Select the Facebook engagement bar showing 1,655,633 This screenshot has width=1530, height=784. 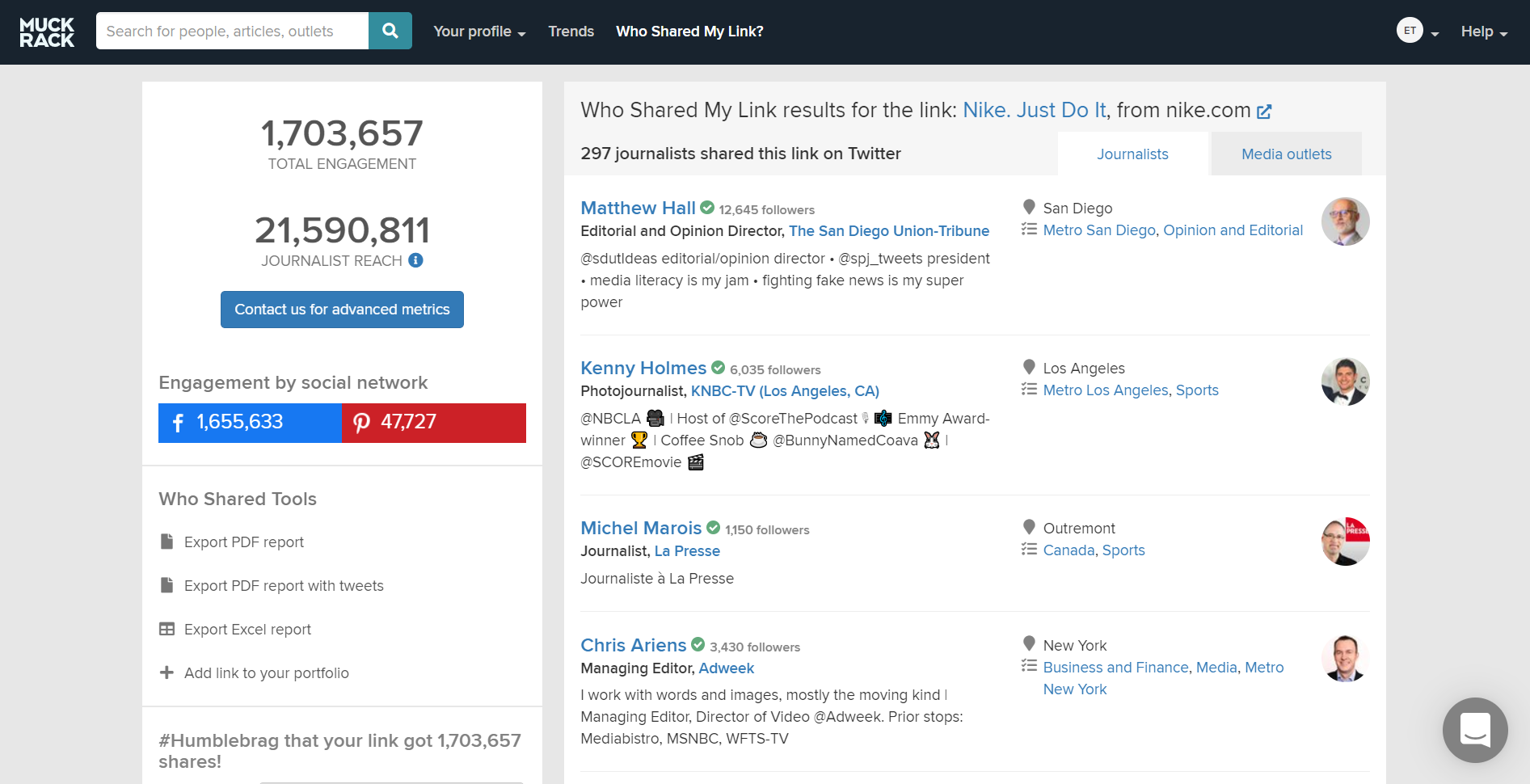pyautogui.click(x=250, y=423)
